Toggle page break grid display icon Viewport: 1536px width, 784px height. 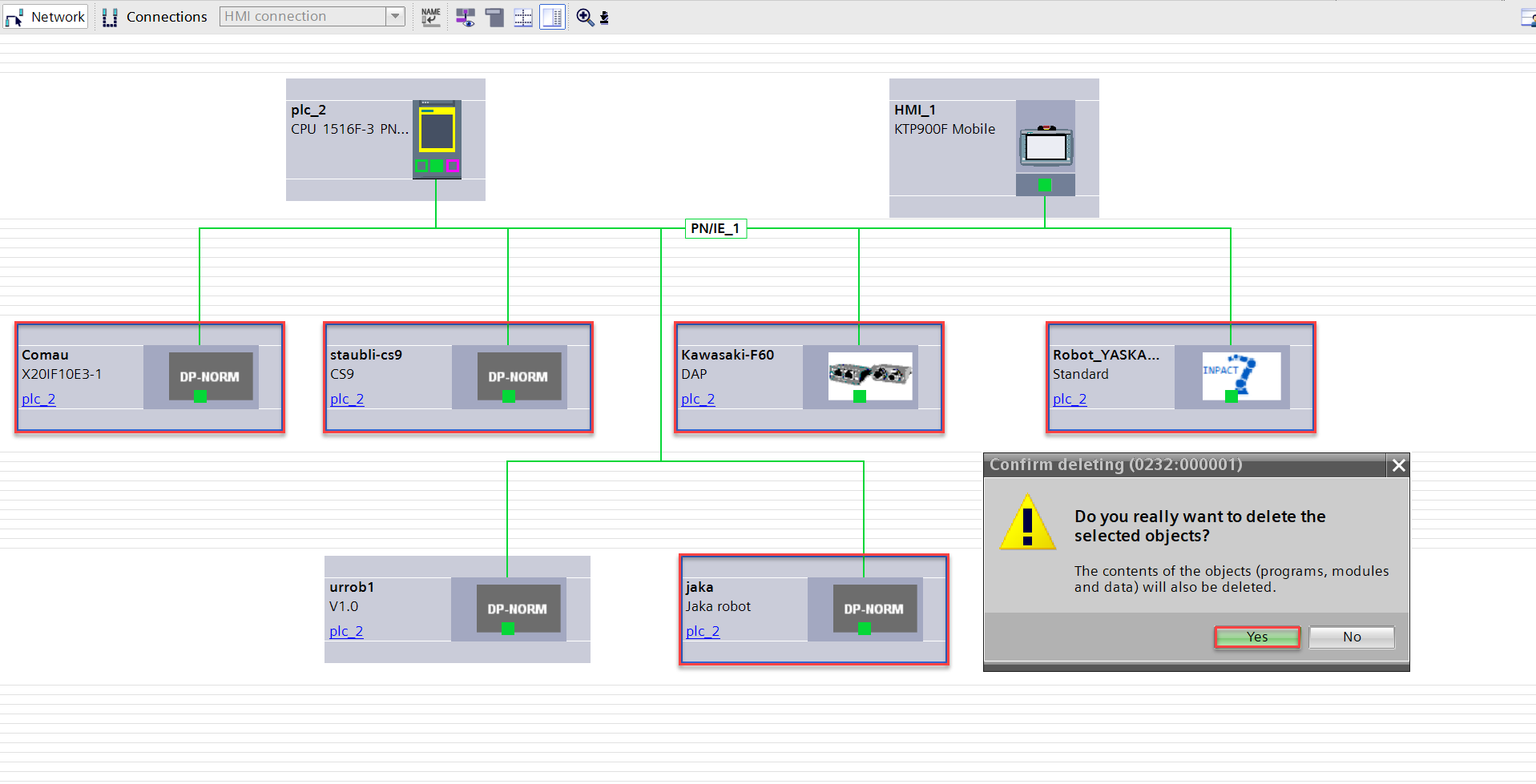(x=523, y=17)
